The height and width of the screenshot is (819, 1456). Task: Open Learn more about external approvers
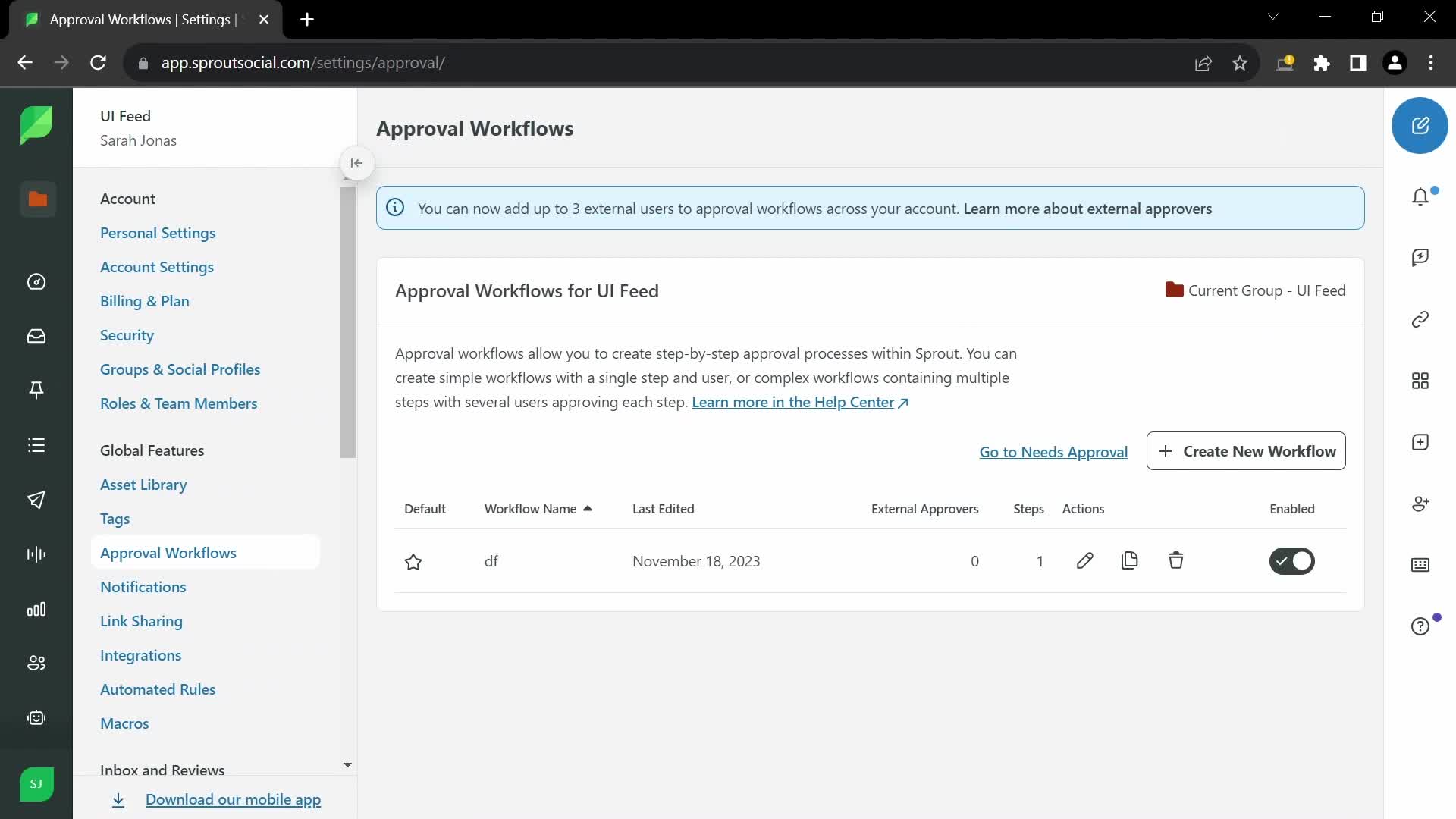tap(1087, 208)
